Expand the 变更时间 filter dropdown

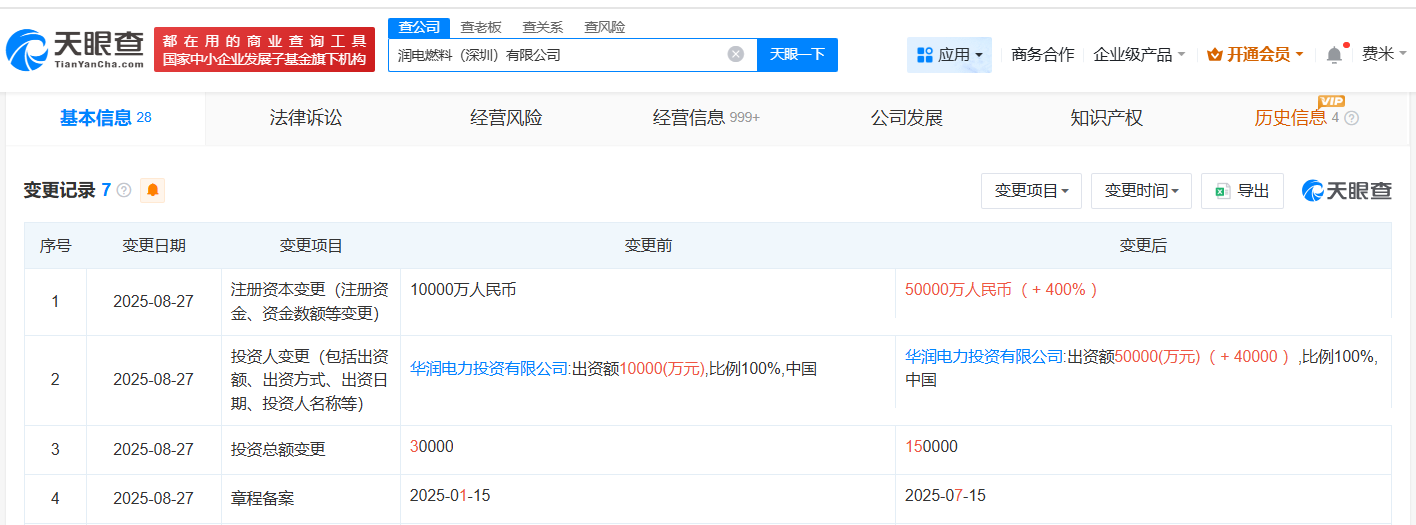1141,191
